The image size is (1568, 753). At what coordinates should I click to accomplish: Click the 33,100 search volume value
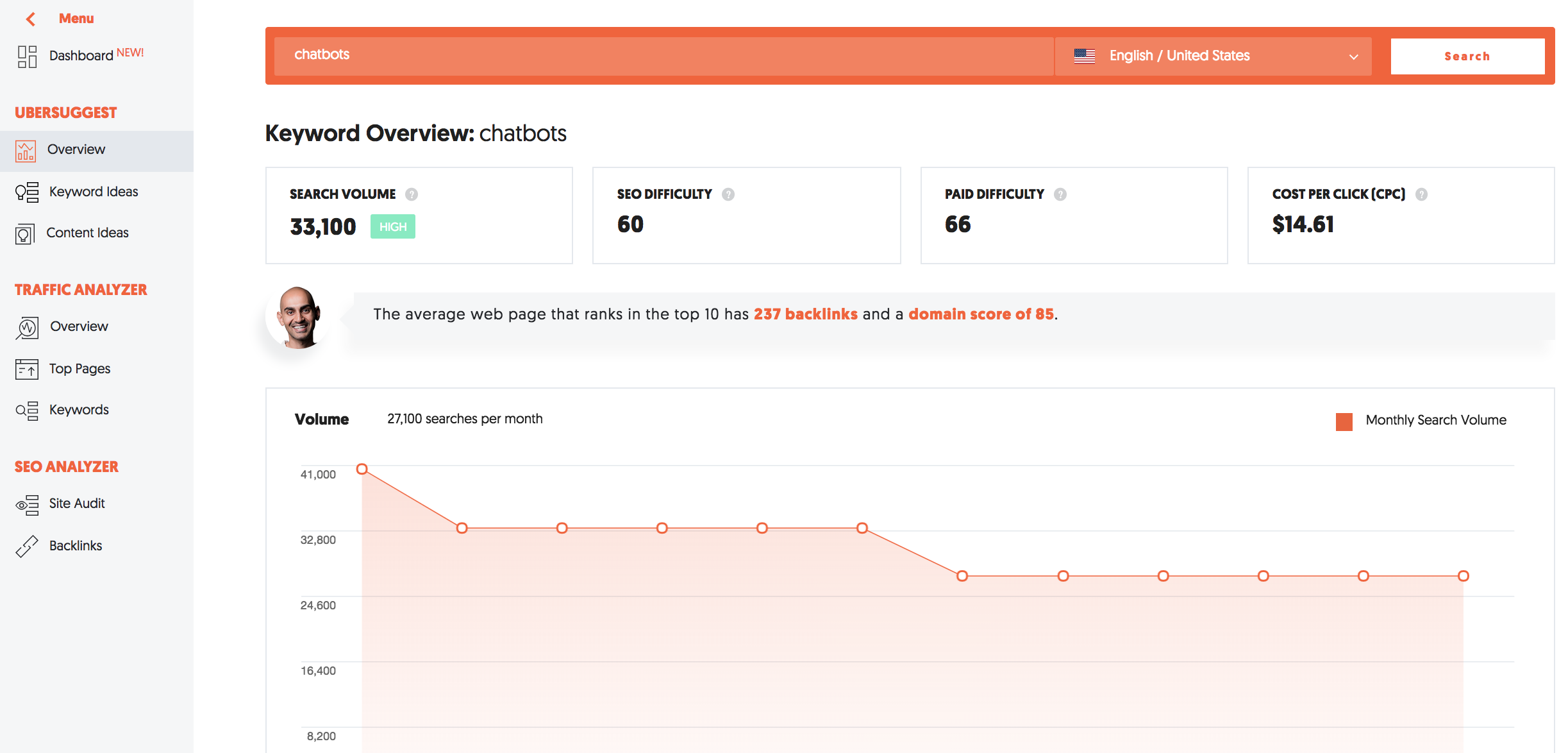(x=323, y=226)
